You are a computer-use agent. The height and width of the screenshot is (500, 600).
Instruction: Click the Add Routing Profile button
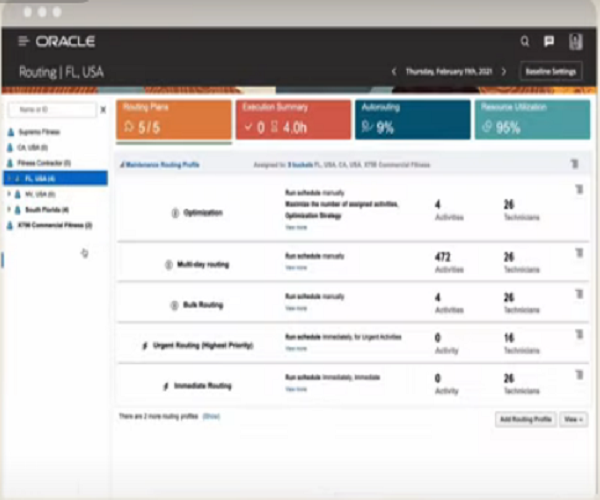(525, 419)
